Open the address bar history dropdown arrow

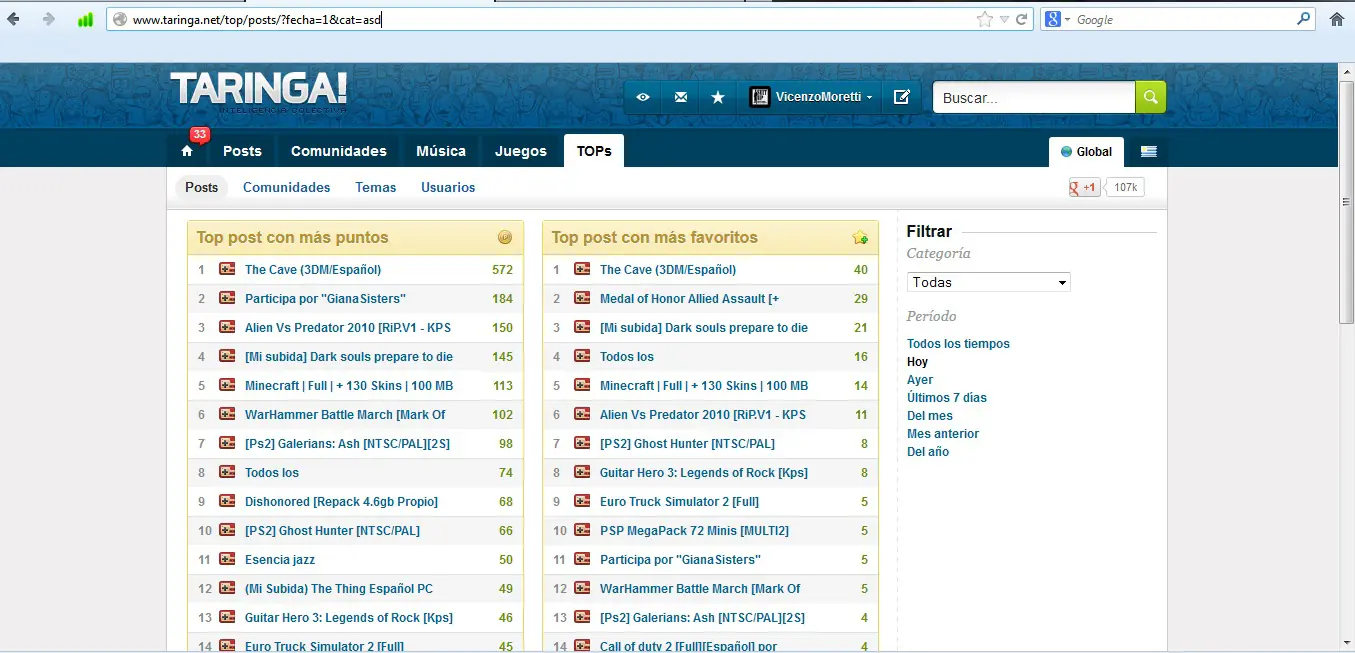point(1004,19)
